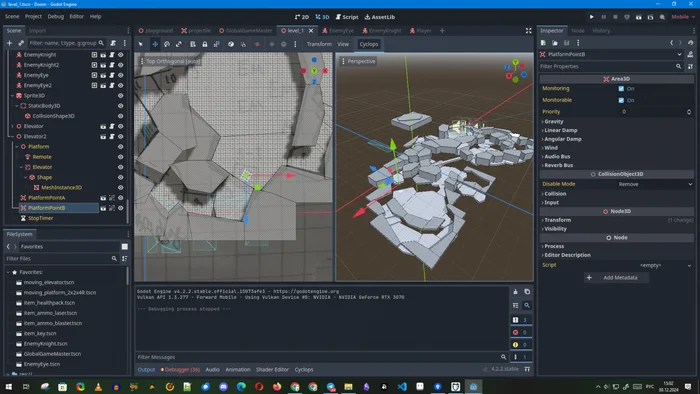The width and height of the screenshot is (700, 394).
Task: Open Cyclops toolbar button
Action: point(369,44)
